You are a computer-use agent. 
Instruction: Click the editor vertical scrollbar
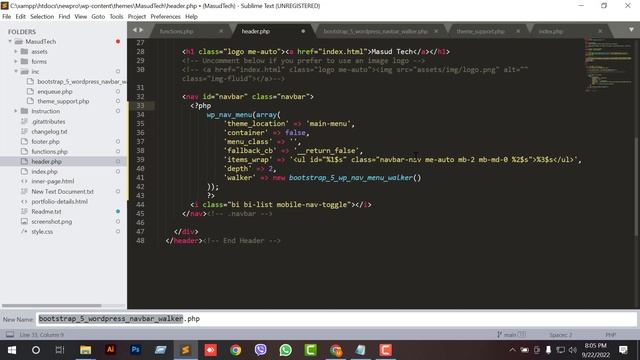click(x=636, y=186)
